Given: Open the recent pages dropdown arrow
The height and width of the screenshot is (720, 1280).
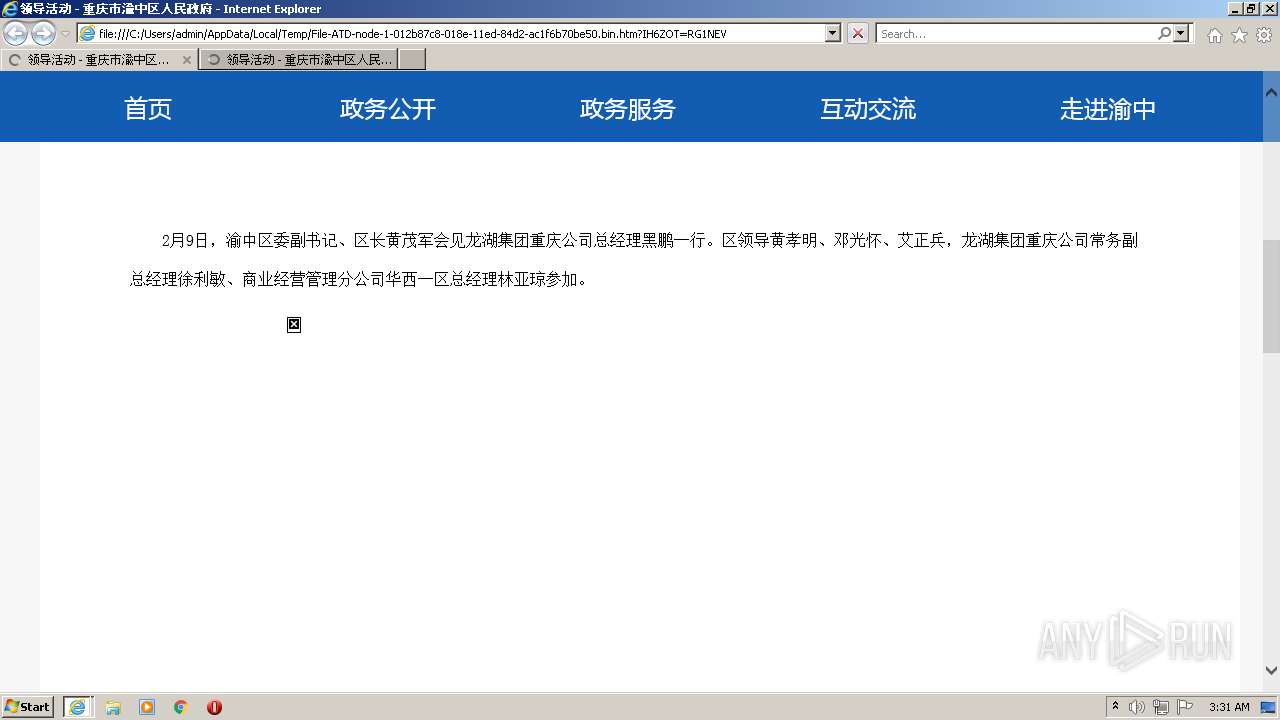Looking at the screenshot, I should point(65,34).
